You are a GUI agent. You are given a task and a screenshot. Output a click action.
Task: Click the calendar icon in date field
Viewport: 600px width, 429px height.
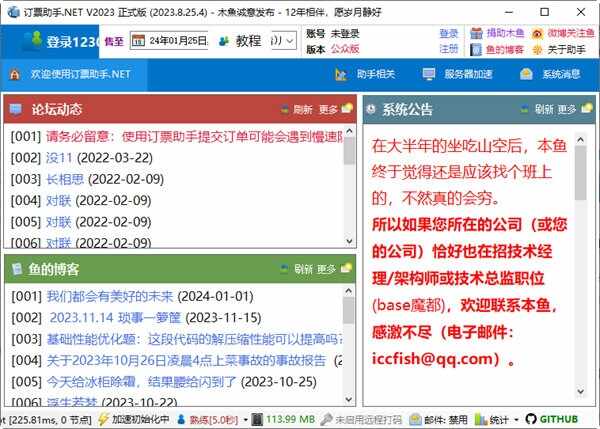(138, 41)
